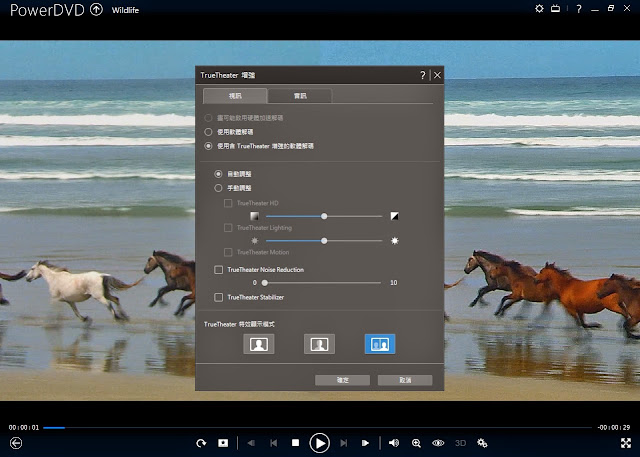Viewport: 640px width, 457px height.
Task: Stop video playback
Action: pyautogui.click(x=296, y=443)
